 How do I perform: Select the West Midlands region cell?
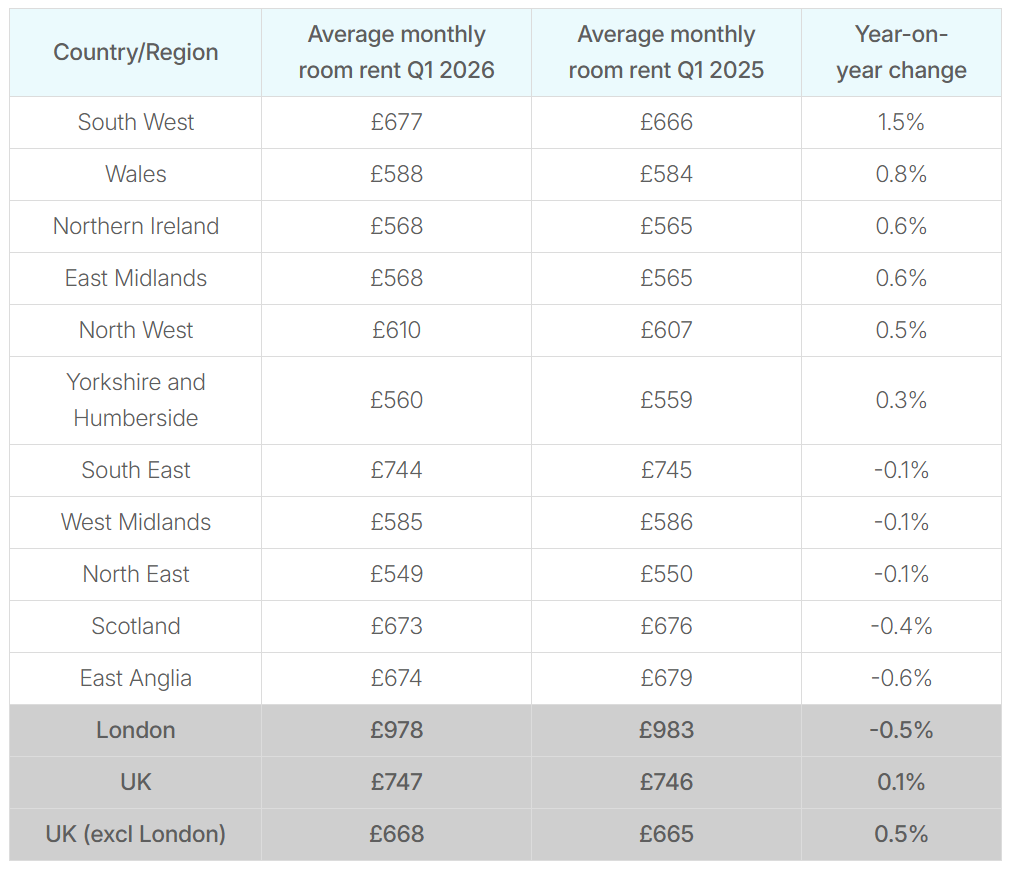[136, 522]
